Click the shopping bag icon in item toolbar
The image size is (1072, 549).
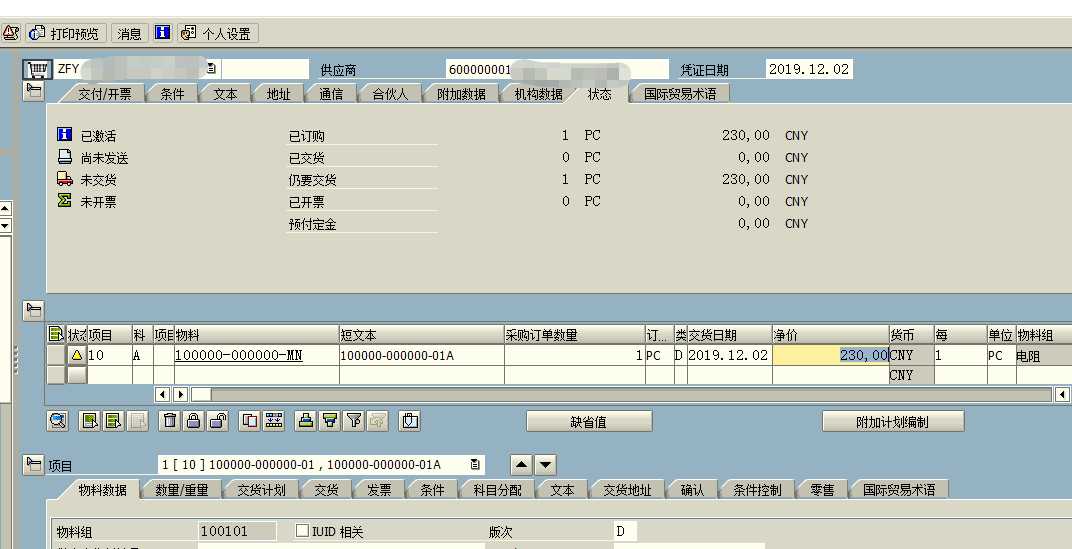(x=410, y=420)
